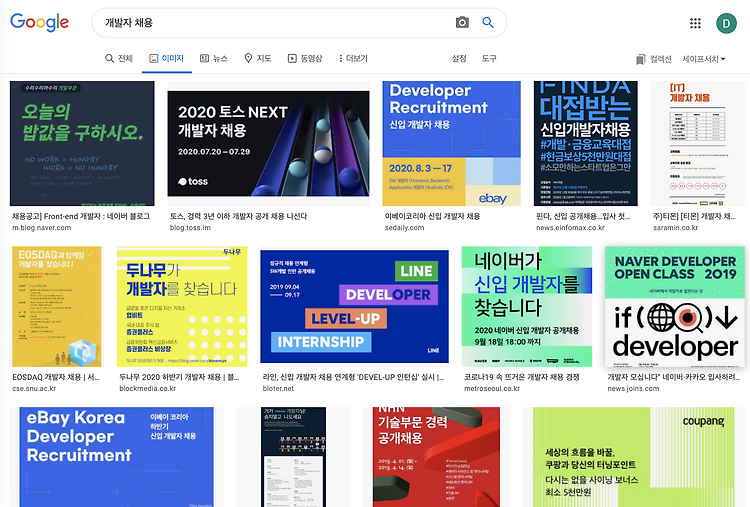This screenshot has width=750, height=507.
Task: Open the dark narrow poster in the bottom row
Action: 293,457
